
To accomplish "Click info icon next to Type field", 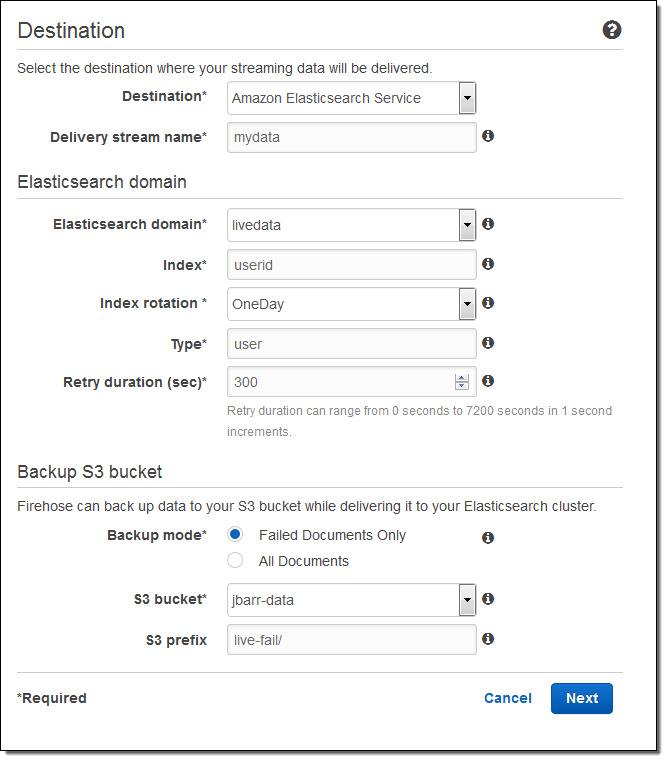I will (488, 342).
